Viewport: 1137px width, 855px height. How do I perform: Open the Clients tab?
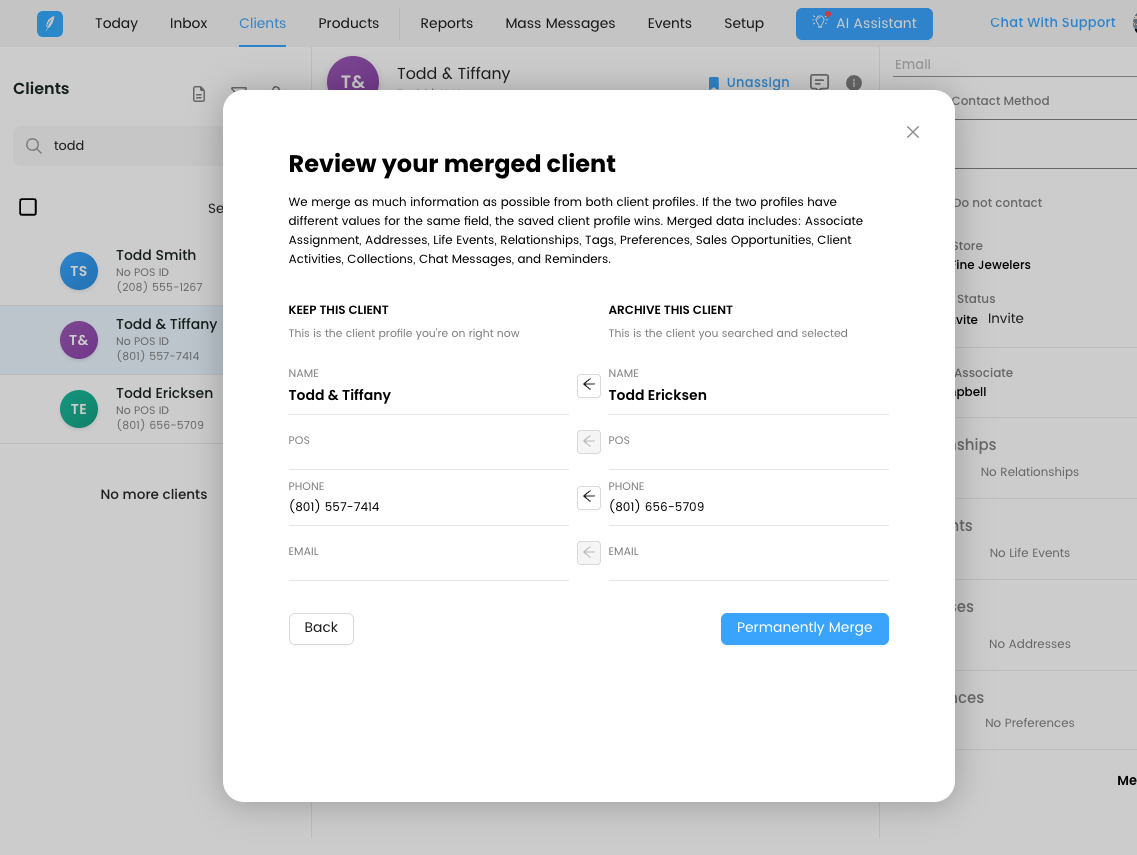pyautogui.click(x=262, y=23)
